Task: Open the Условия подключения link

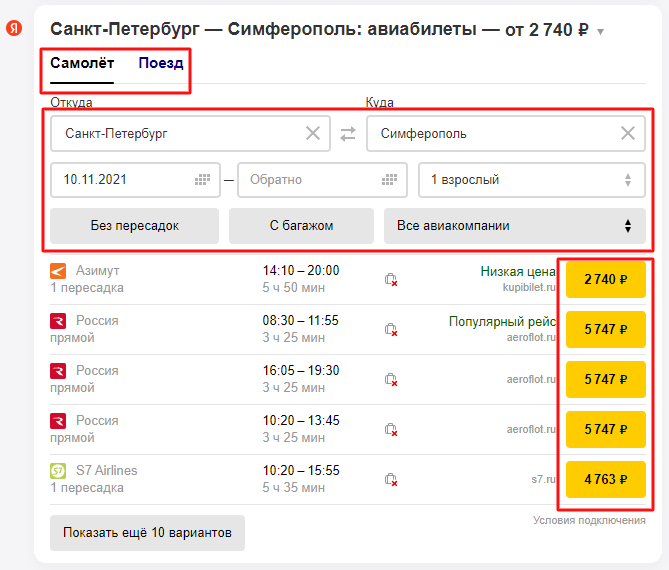Action: pyautogui.click(x=589, y=521)
